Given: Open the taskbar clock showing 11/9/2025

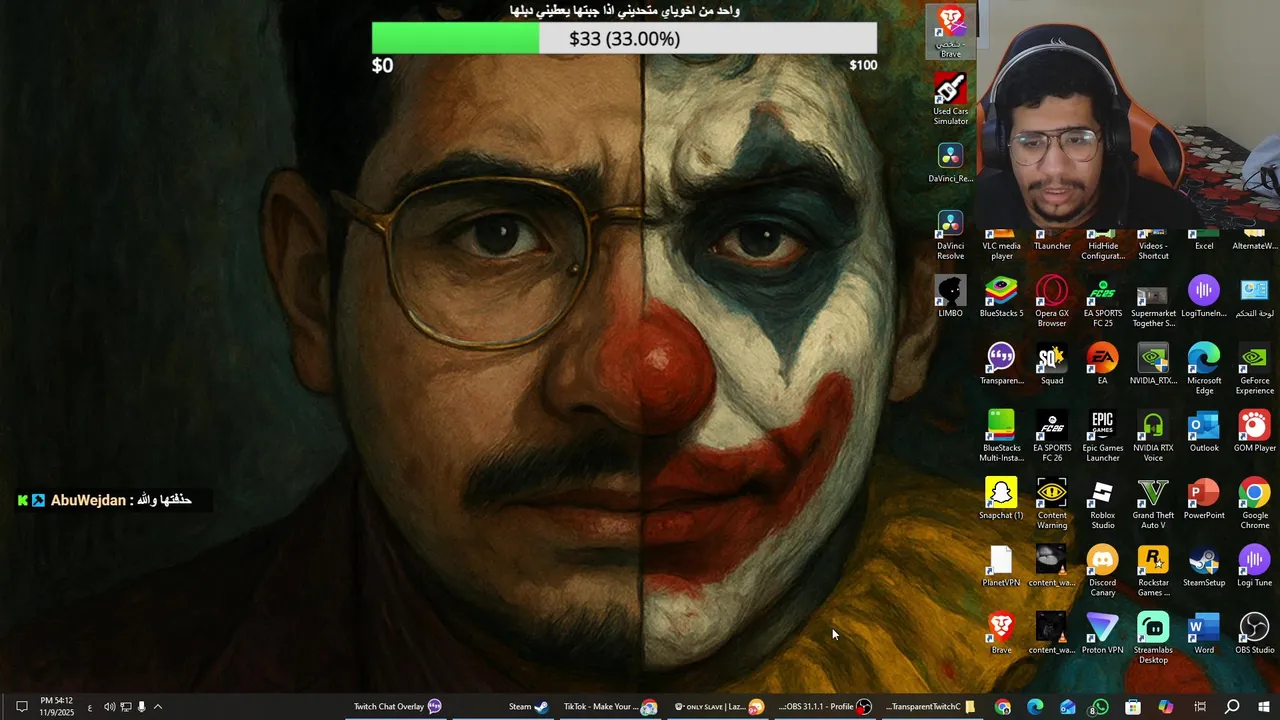Looking at the screenshot, I should point(57,707).
